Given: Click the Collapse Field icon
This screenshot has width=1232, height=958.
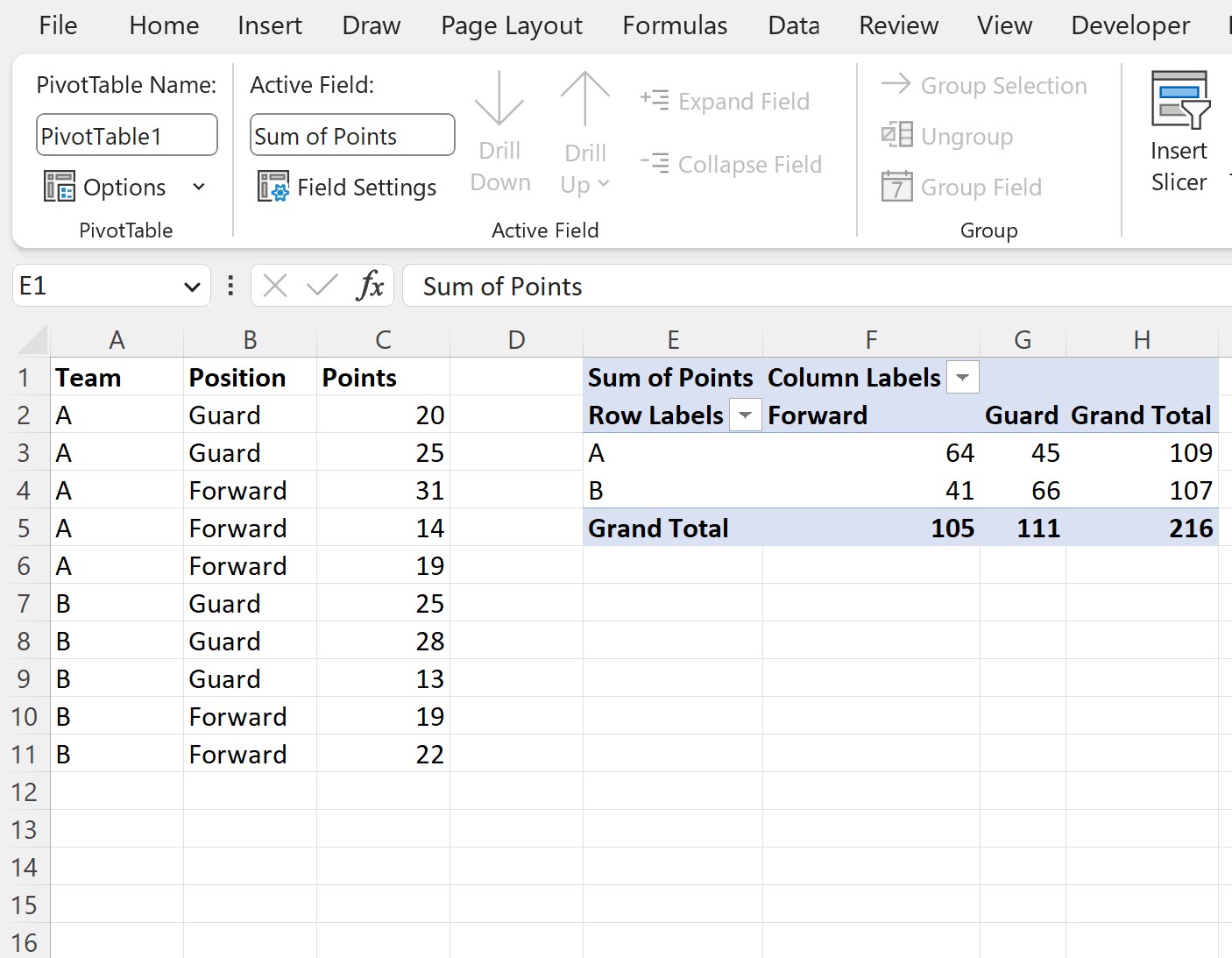Looking at the screenshot, I should click(x=655, y=164).
